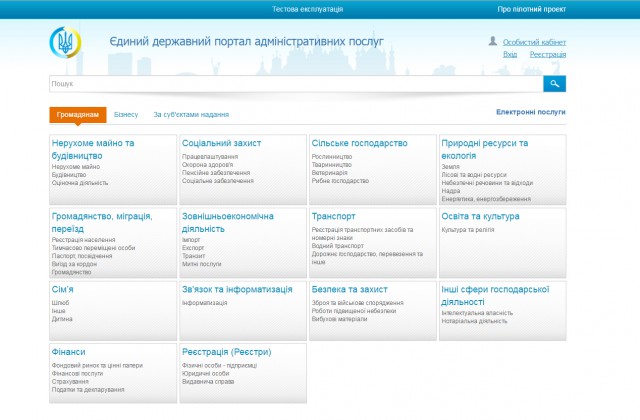Open the Фінанси category
Screen dimensions: 640x420
tap(68, 352)
